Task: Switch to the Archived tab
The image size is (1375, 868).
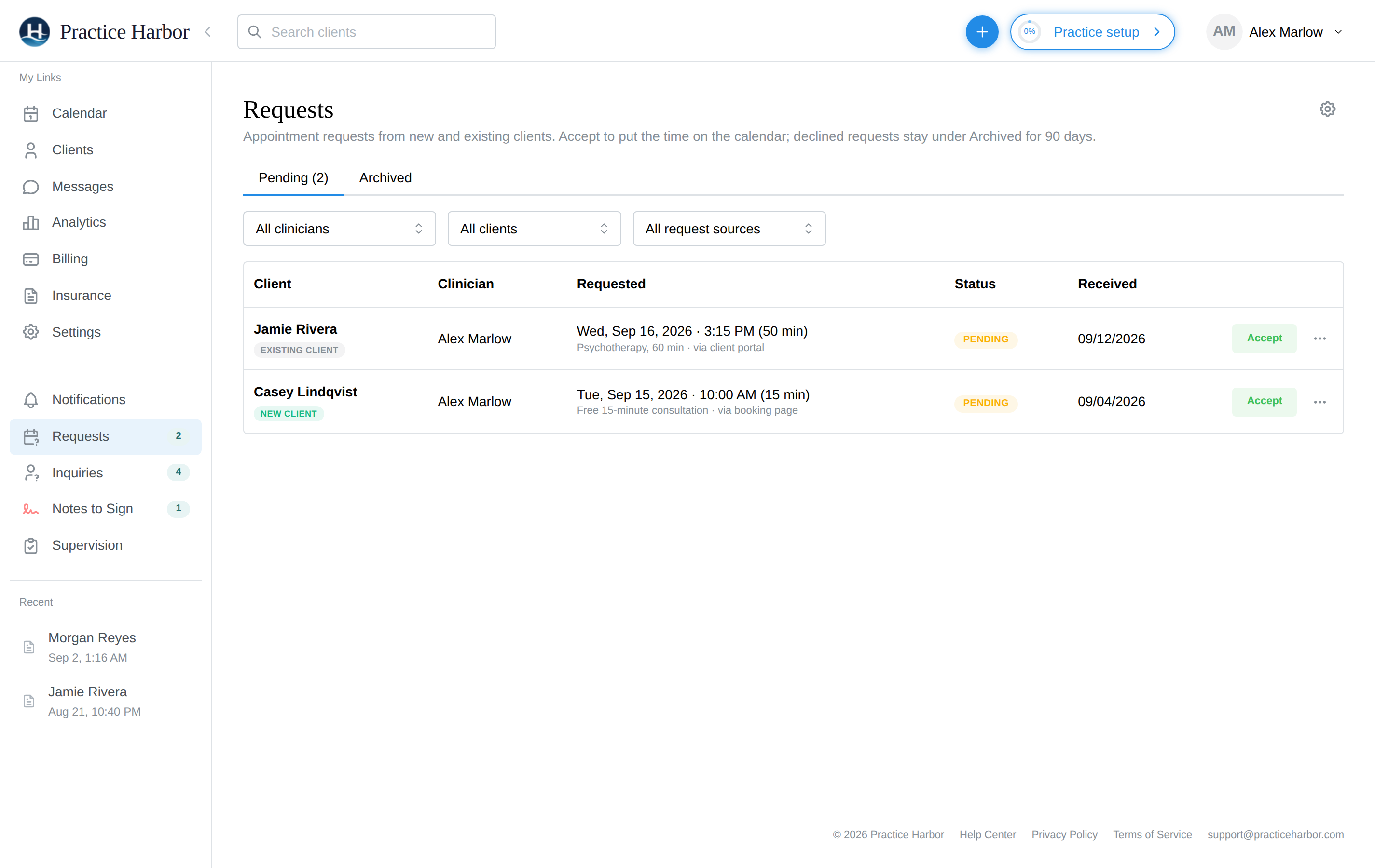Action: [x=385, y=178]
